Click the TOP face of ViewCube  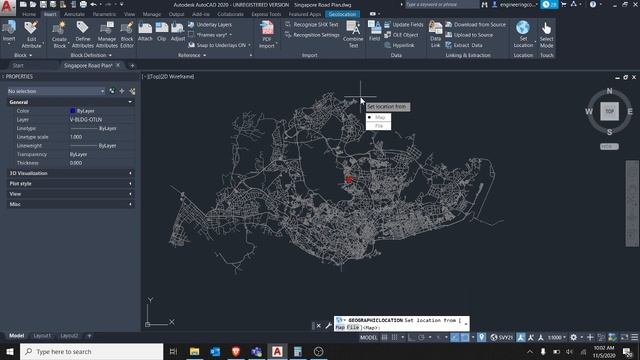pos(609,111)
